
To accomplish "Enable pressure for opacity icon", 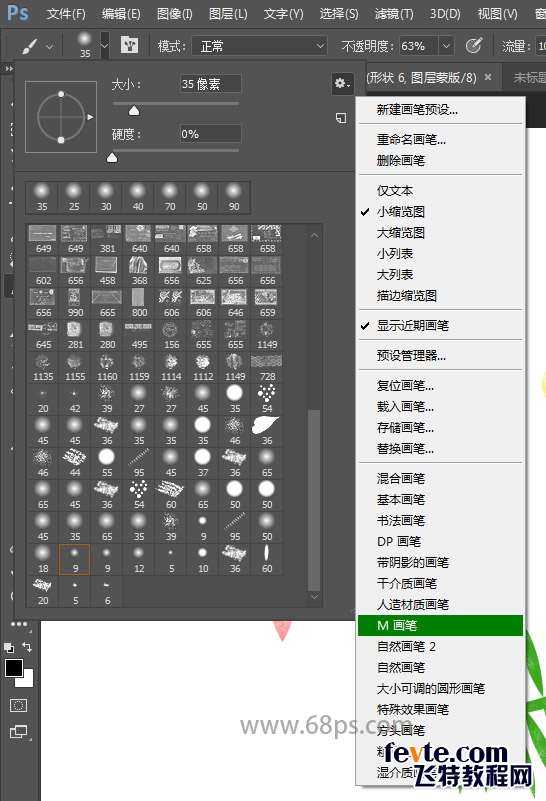I will click(474, 46).
